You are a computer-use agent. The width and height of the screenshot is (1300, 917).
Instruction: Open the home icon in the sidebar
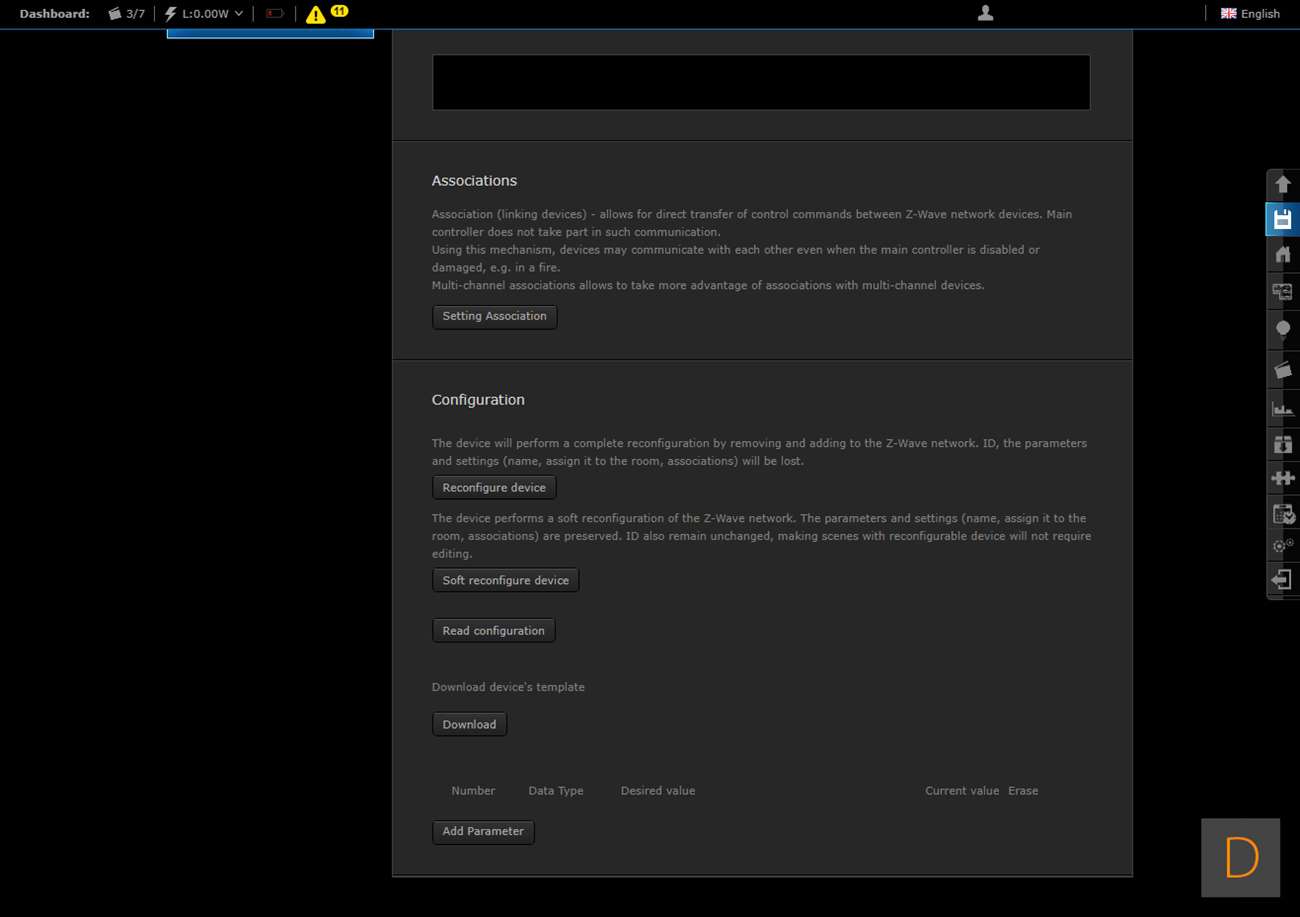click(1283, 254)
